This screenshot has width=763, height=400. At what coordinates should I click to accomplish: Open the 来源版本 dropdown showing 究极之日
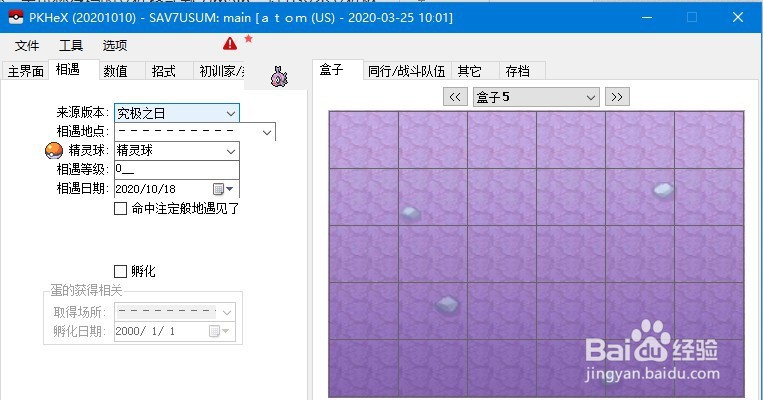tap(177, 113)
